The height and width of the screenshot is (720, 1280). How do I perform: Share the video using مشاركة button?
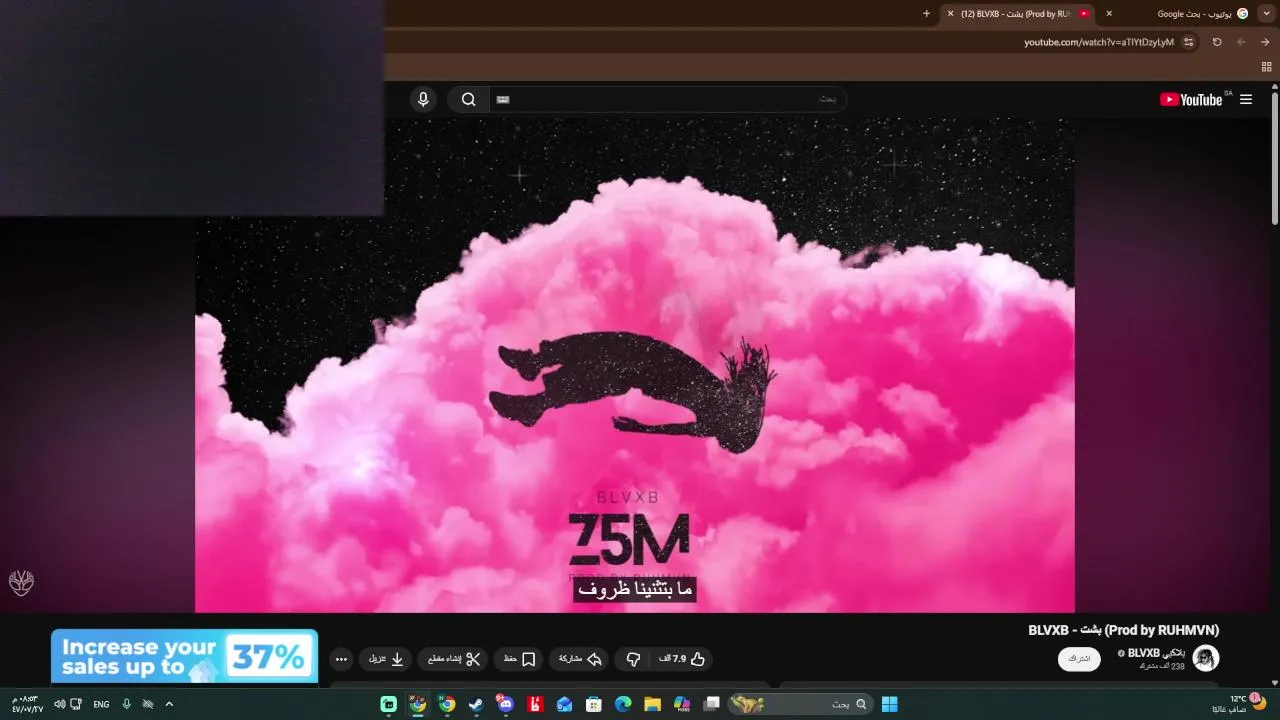click(581, 659)
